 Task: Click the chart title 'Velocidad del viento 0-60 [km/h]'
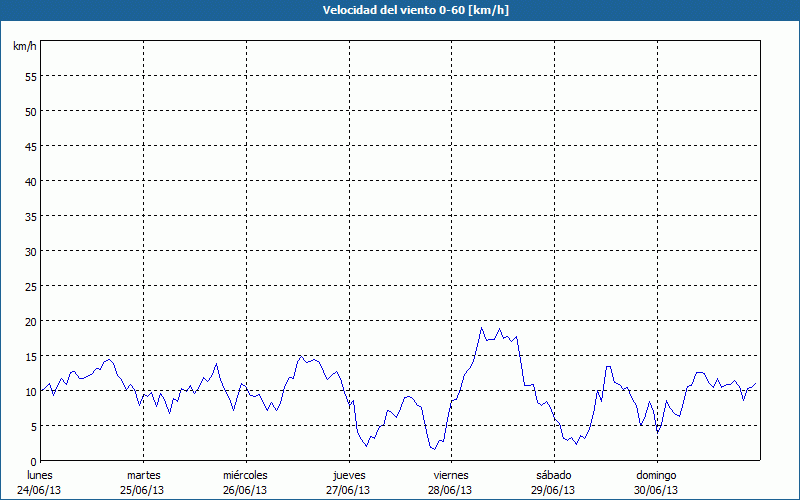[399, 10]
